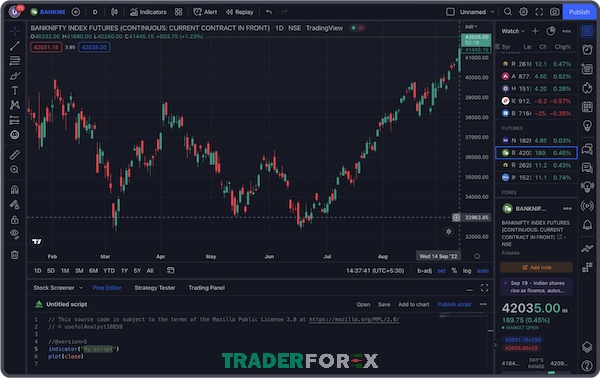Viewport: 600px width, 378px height.
Task: Toggle the set session option
Action: (442, 270)
